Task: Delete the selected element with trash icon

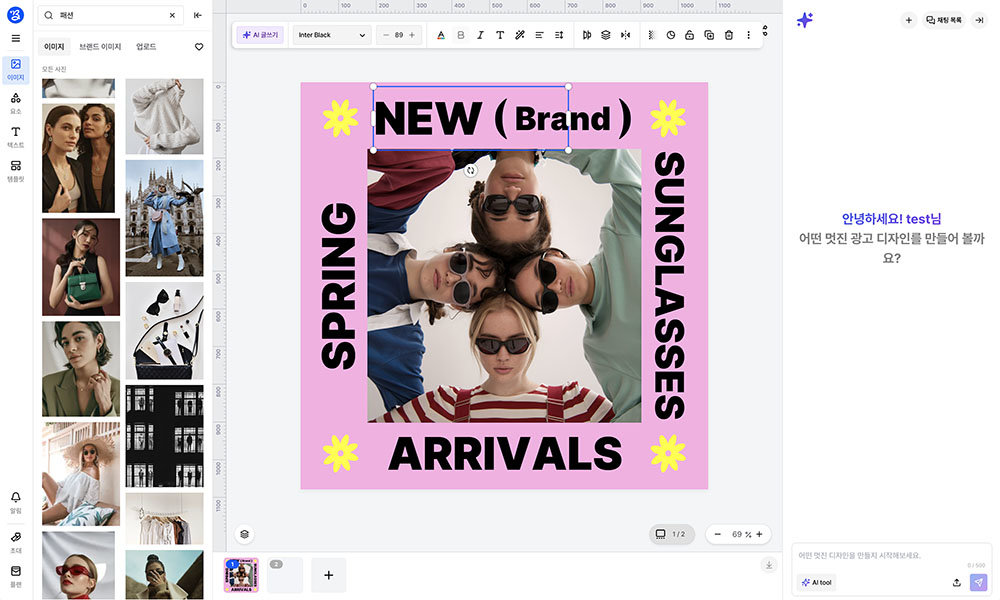Action: click(x=728, y=35)
